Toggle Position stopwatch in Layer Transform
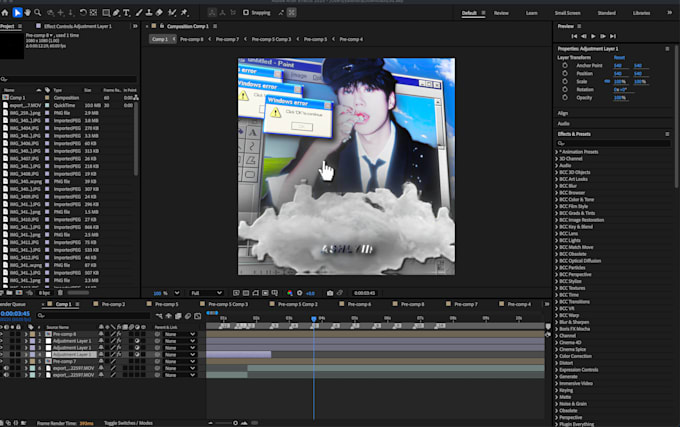680x427 pixels. click(x=565, y=73)
